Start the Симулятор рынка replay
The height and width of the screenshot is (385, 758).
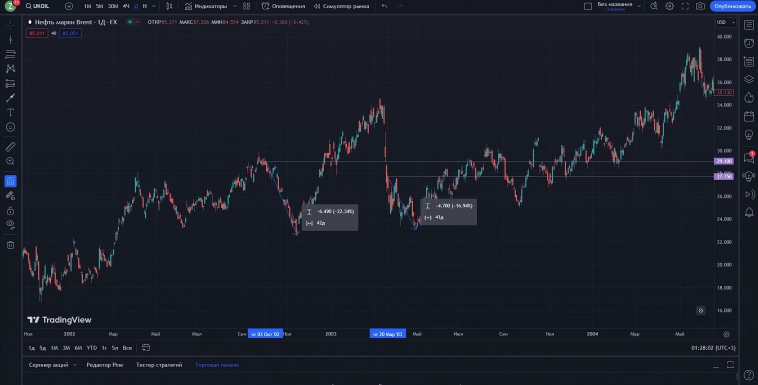pos(341,6)
